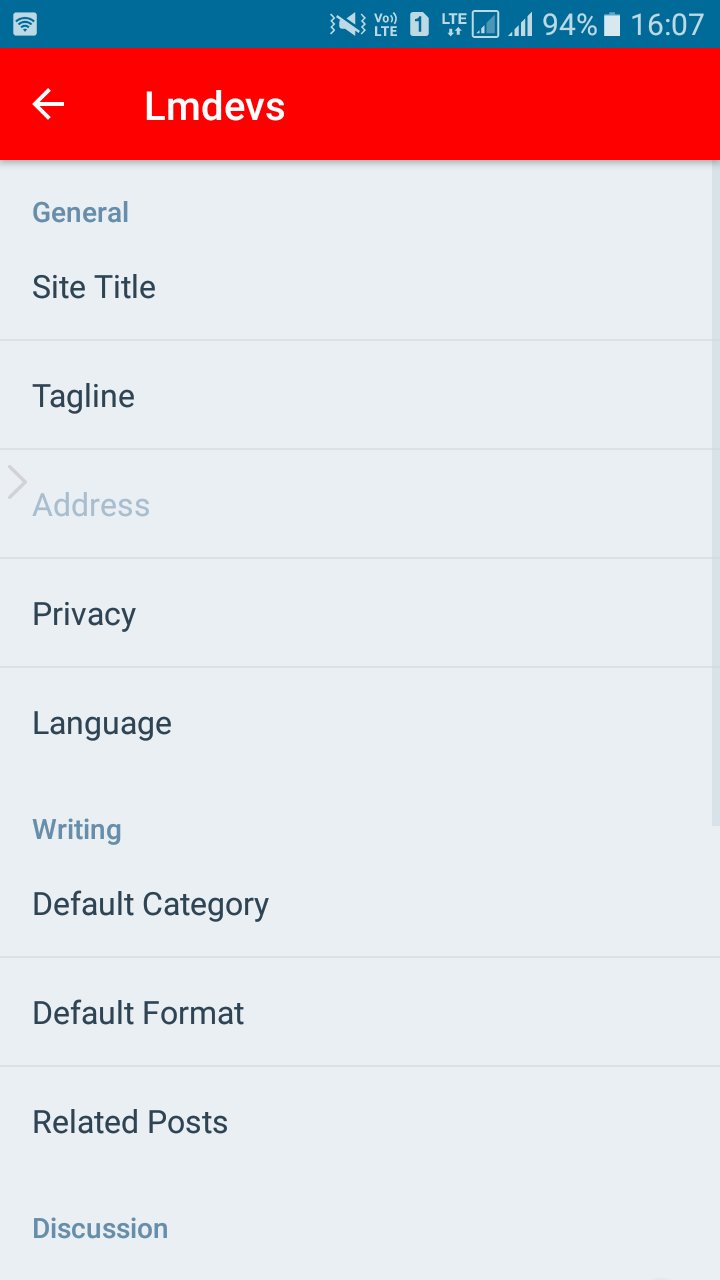Open the Tagline setting
This screenshot has height=1280, width=720.
360,395
